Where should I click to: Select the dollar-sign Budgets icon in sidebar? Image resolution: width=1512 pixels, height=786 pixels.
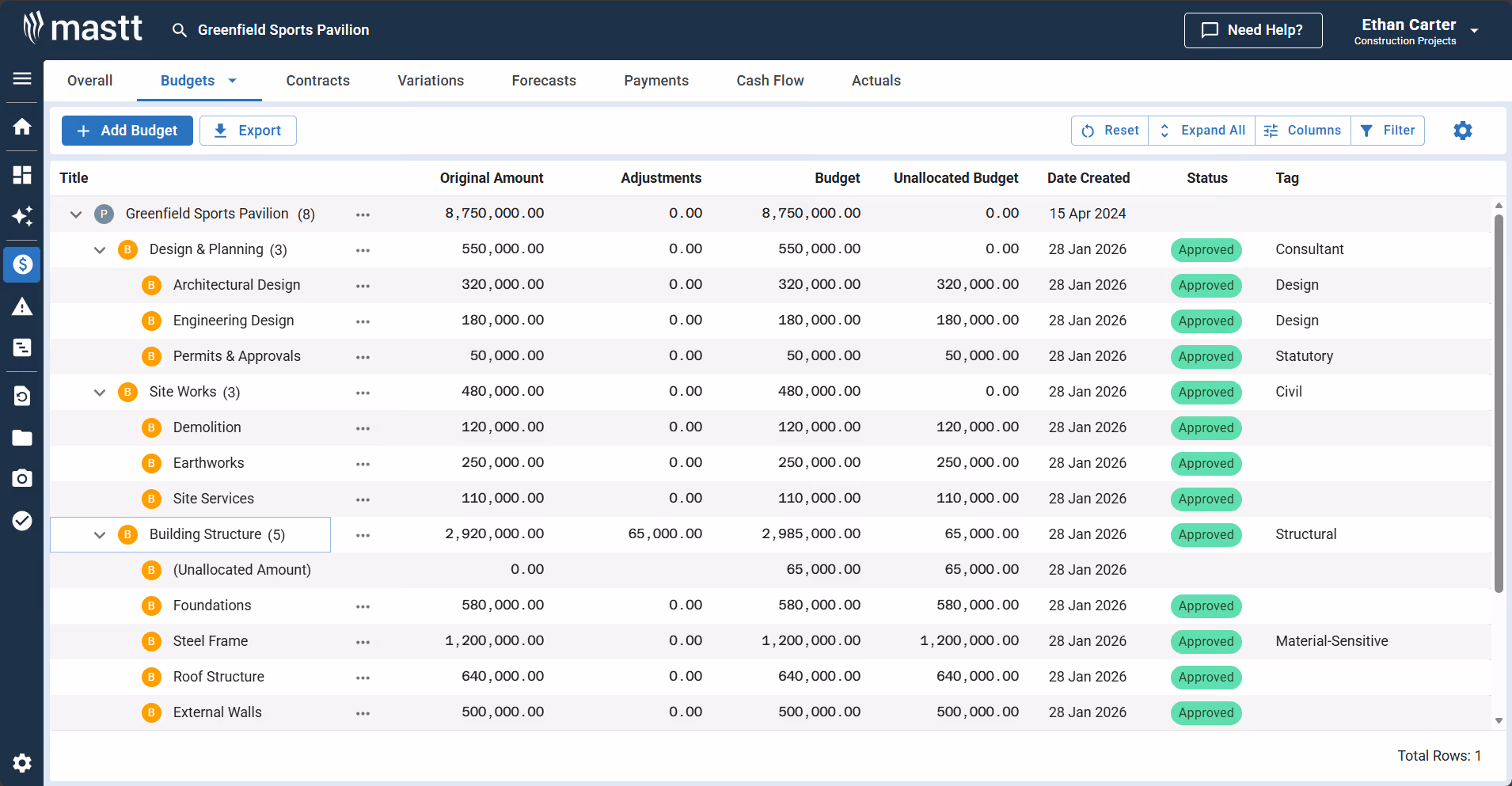click(21, 264)
